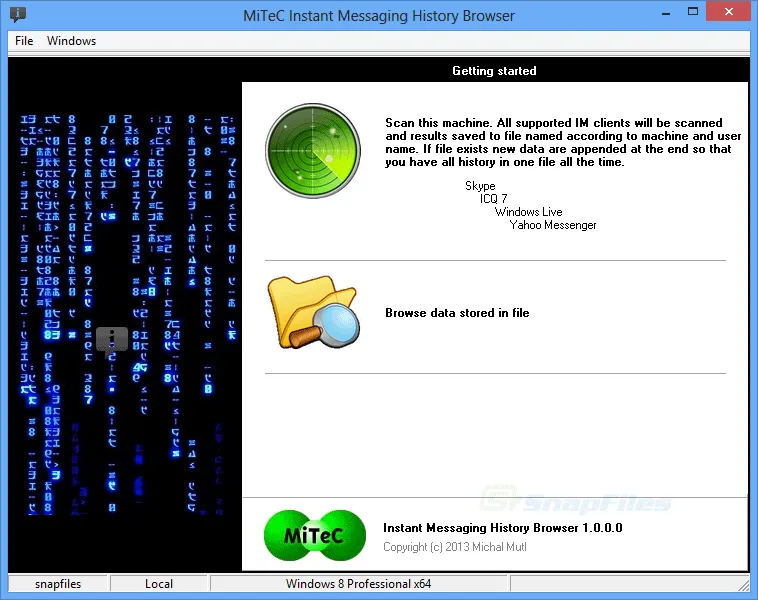Click the Local status bar panel
This screenshot has height=600, width=758.
159,584
